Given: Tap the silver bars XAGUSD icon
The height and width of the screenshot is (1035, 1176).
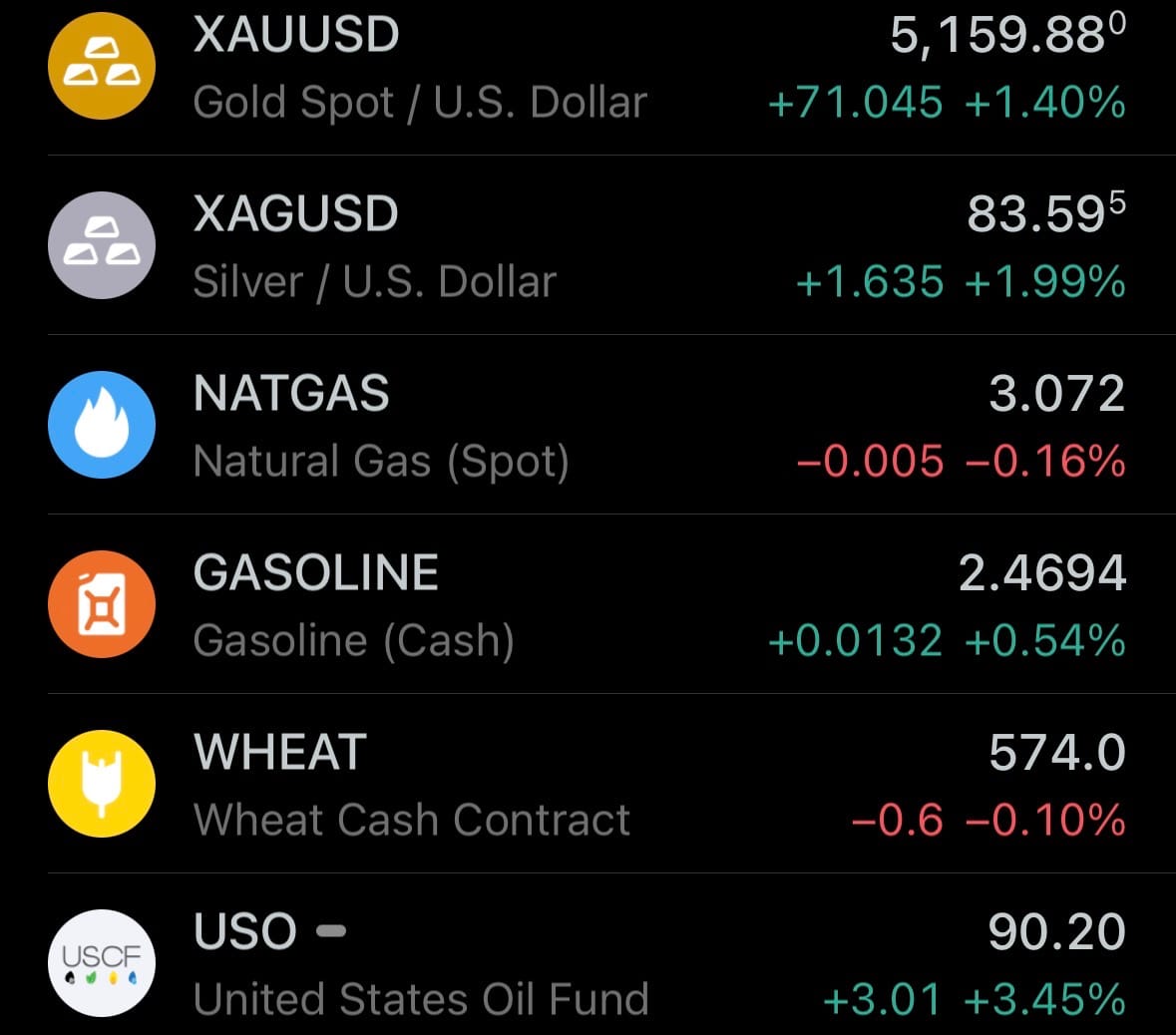Looking at the screenshot, I should click(102, 245).
